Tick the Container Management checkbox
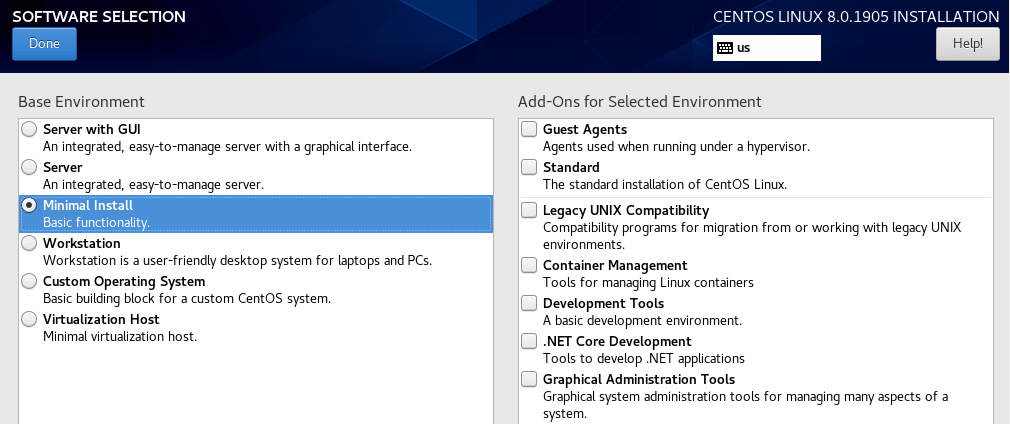Screen dimensions: 1010x424 (x=529, y=265)
